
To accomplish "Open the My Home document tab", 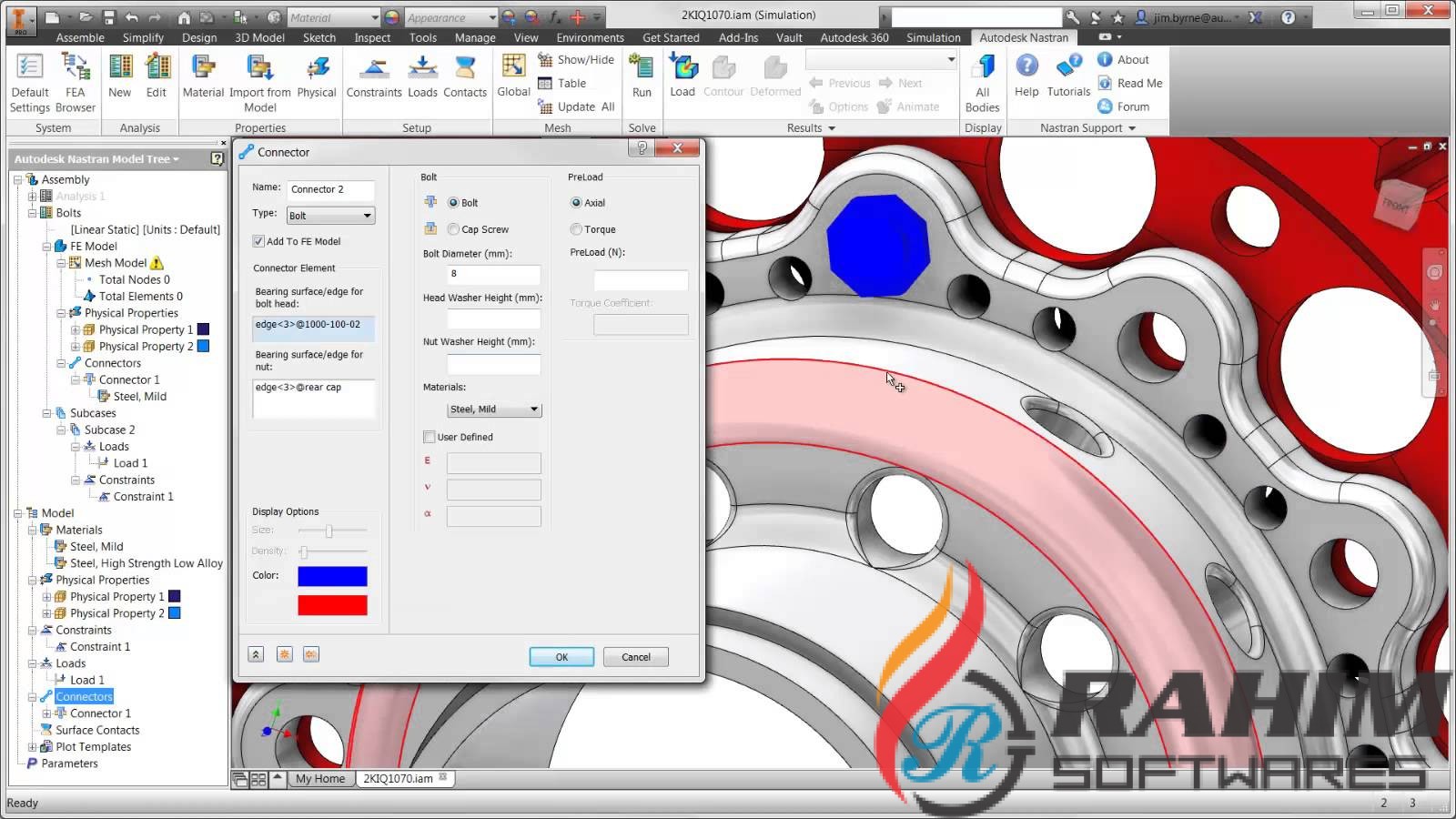I will click(320, 779).
